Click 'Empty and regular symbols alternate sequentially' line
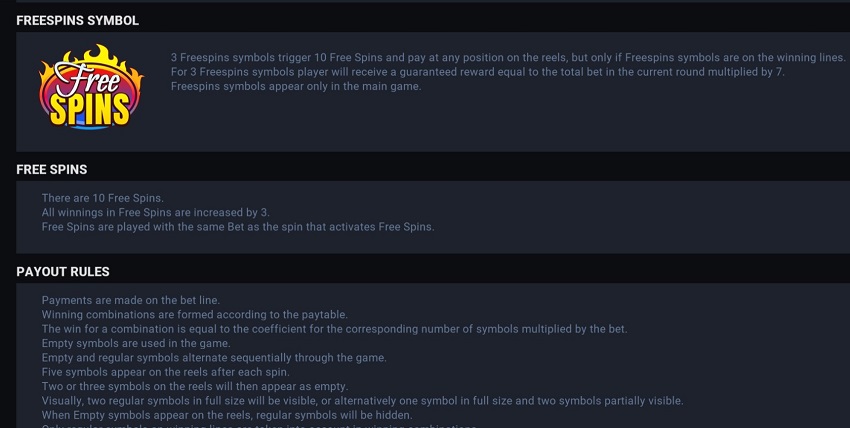The image size is (850, 428). [x=214, y=358]
